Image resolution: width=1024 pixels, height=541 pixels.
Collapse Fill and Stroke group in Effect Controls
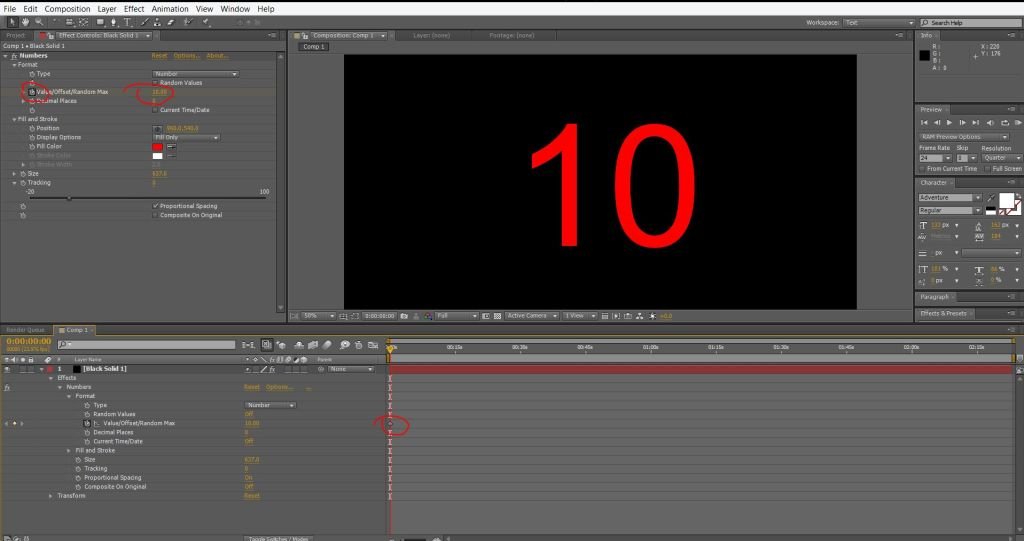tap(14, 120)
